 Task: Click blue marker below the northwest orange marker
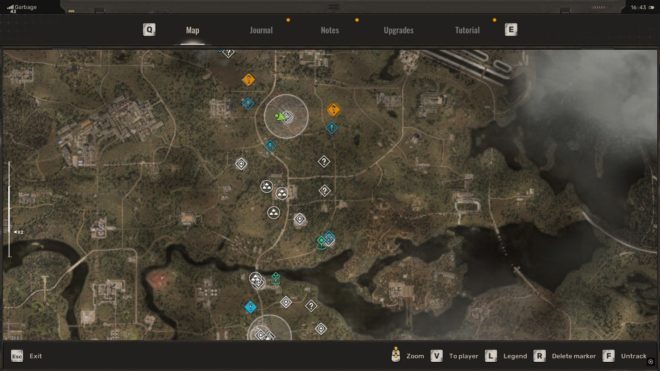pos(248,103)
